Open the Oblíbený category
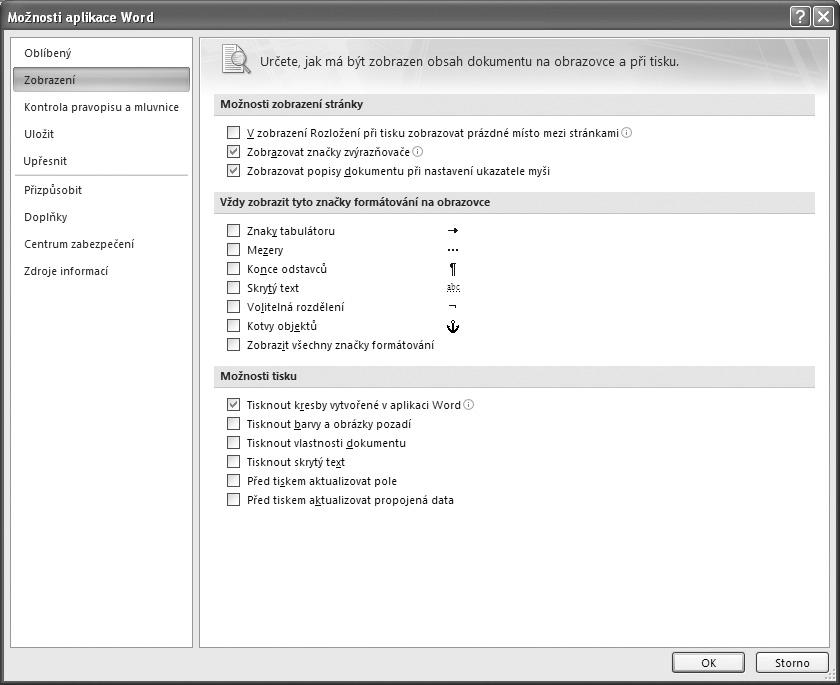The image size is (840, 685). tap(48, 53)
